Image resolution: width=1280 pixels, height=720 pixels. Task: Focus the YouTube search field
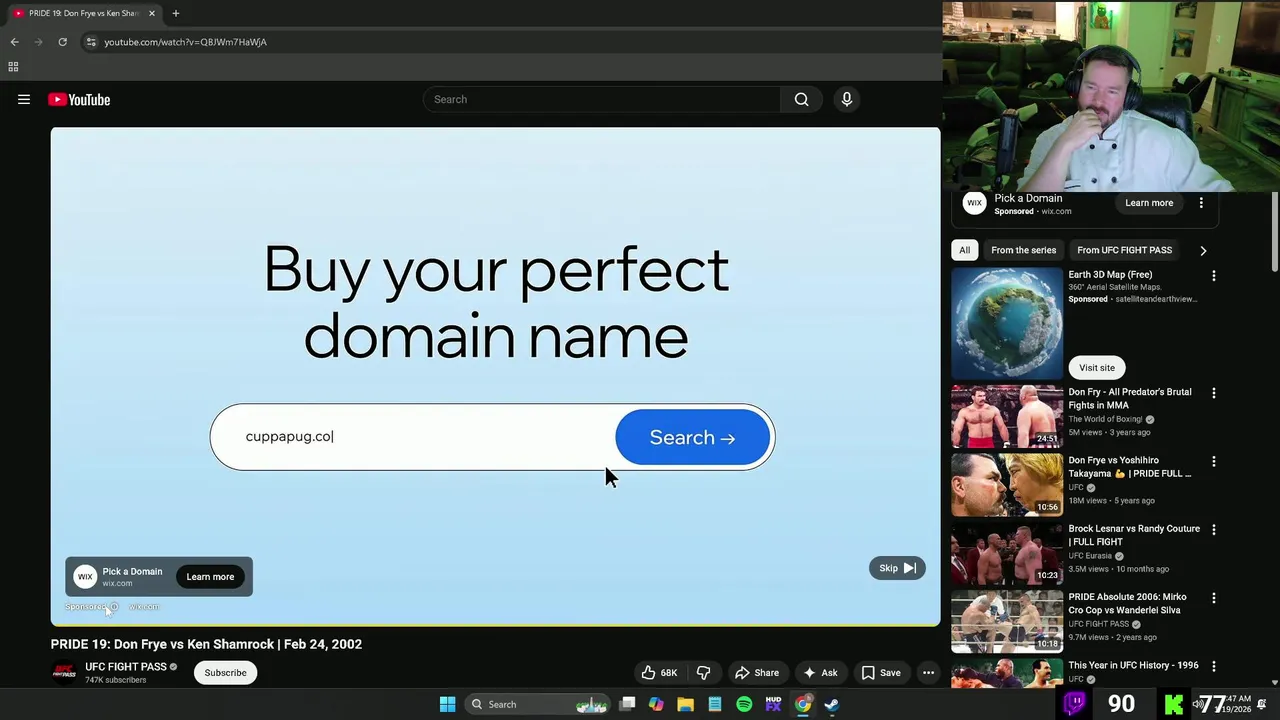click(602, 99)
